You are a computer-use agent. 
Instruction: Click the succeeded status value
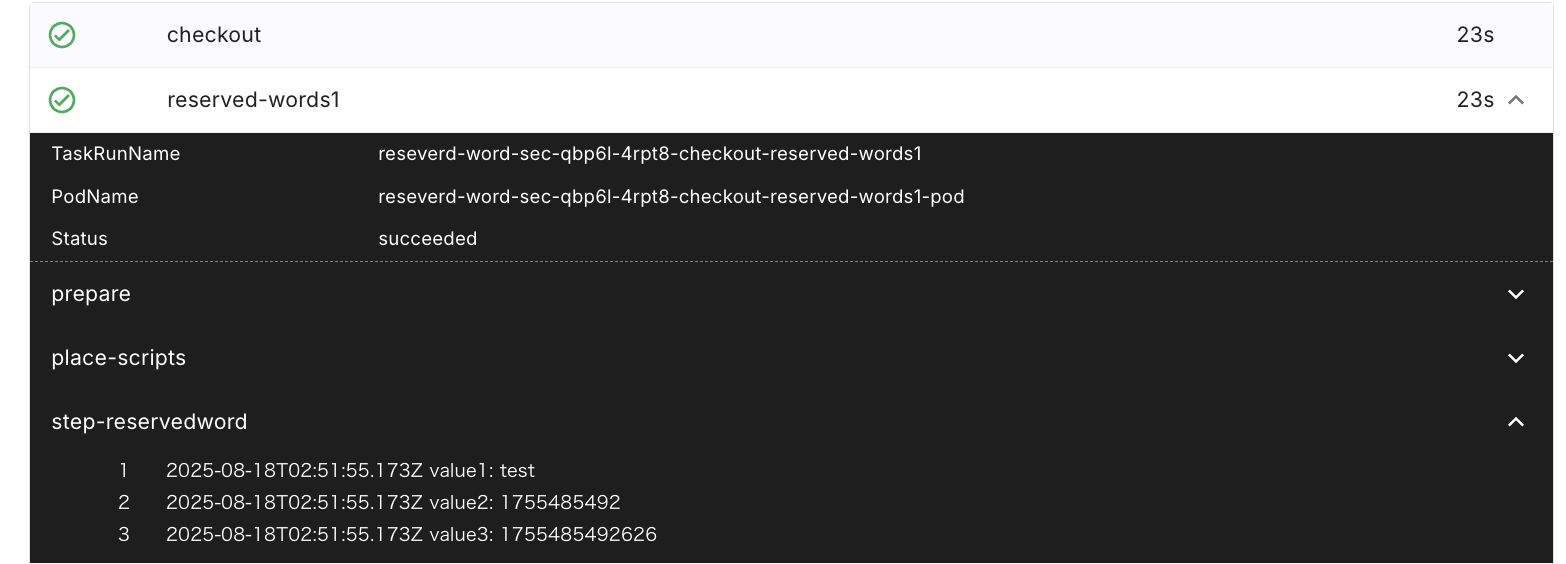pos(427,239)
